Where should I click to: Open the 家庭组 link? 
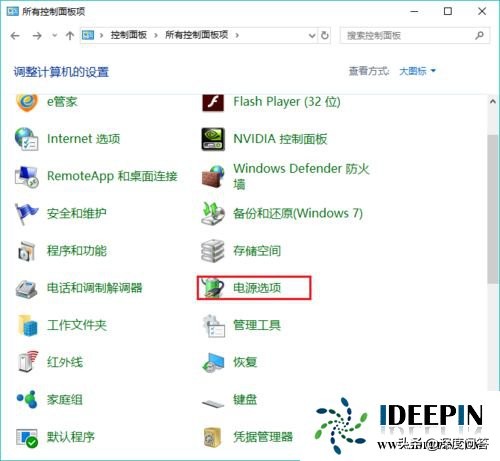(65, 399)
